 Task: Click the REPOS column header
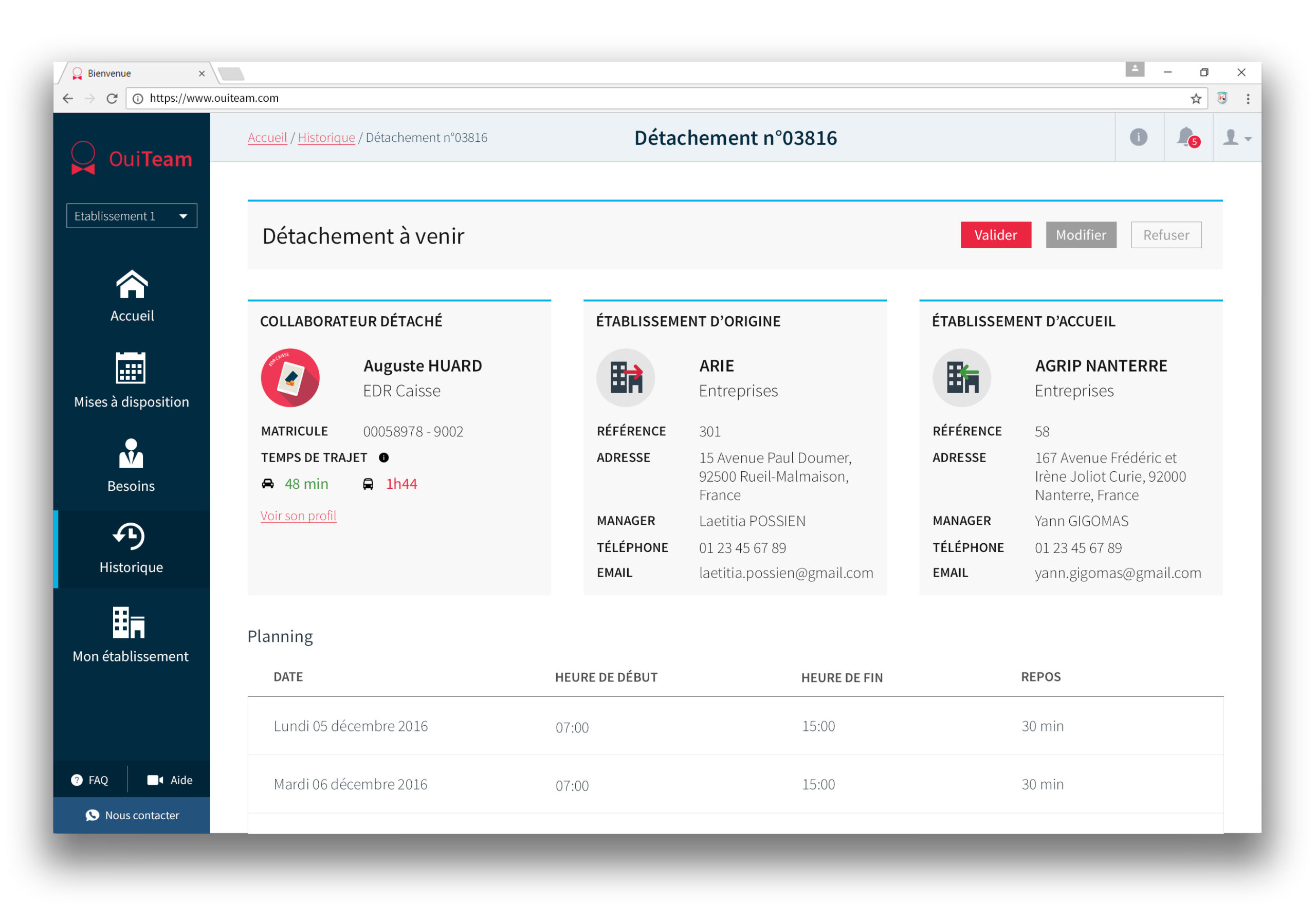1041,677
